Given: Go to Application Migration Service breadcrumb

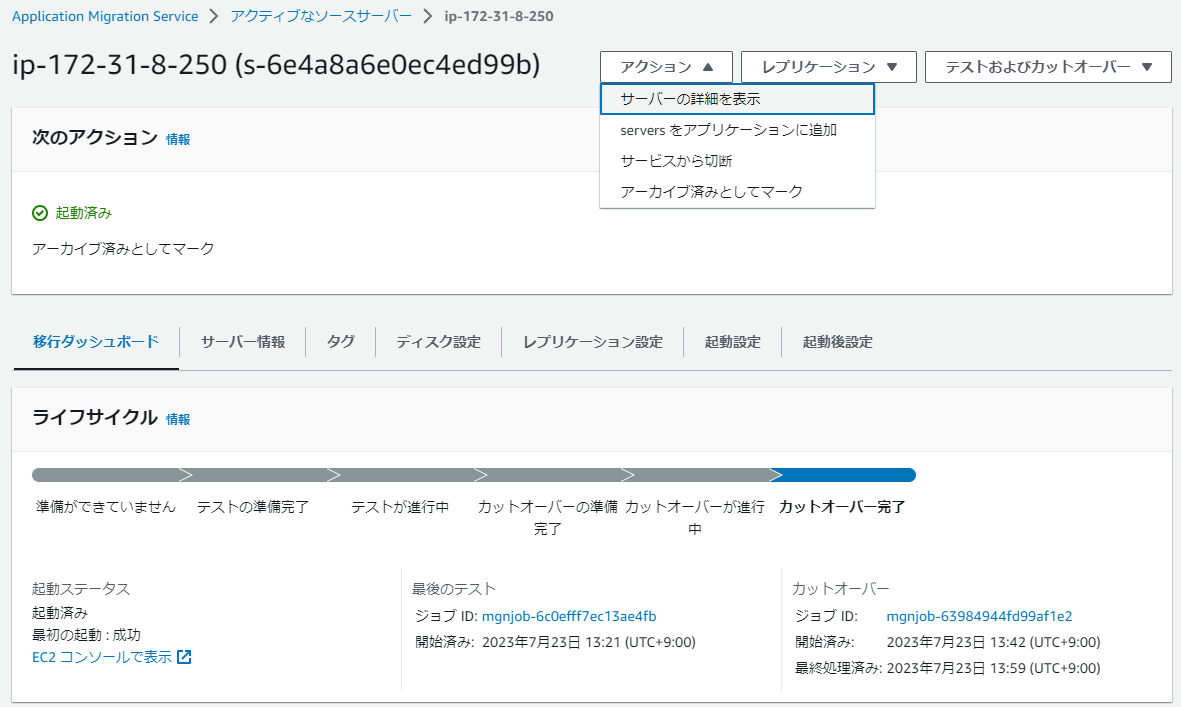Looking at the screenshot, I should (x=105, y=17).
